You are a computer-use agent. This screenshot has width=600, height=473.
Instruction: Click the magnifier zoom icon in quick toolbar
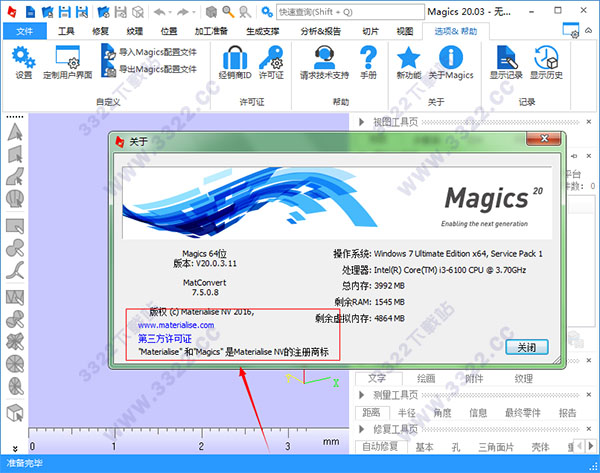[x=228, y=11]
